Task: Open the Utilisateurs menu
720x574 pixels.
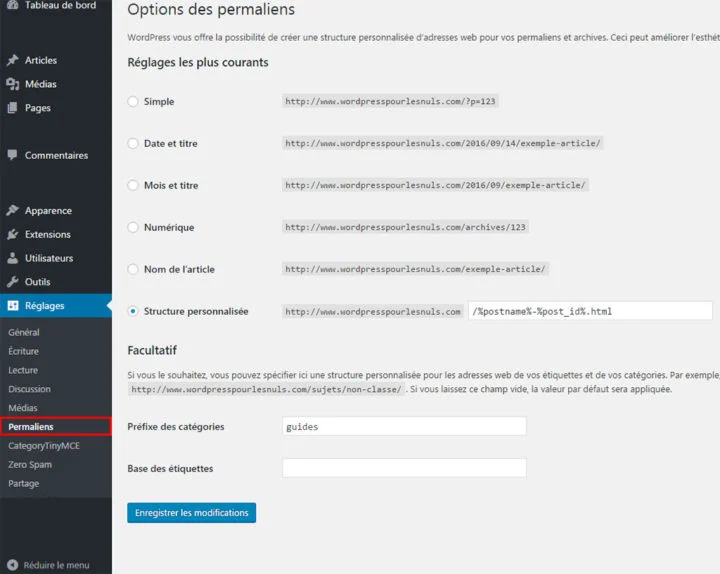Action: tap(49, 258)
